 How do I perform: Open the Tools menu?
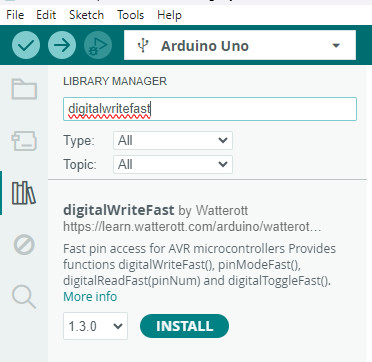[130, 15]
